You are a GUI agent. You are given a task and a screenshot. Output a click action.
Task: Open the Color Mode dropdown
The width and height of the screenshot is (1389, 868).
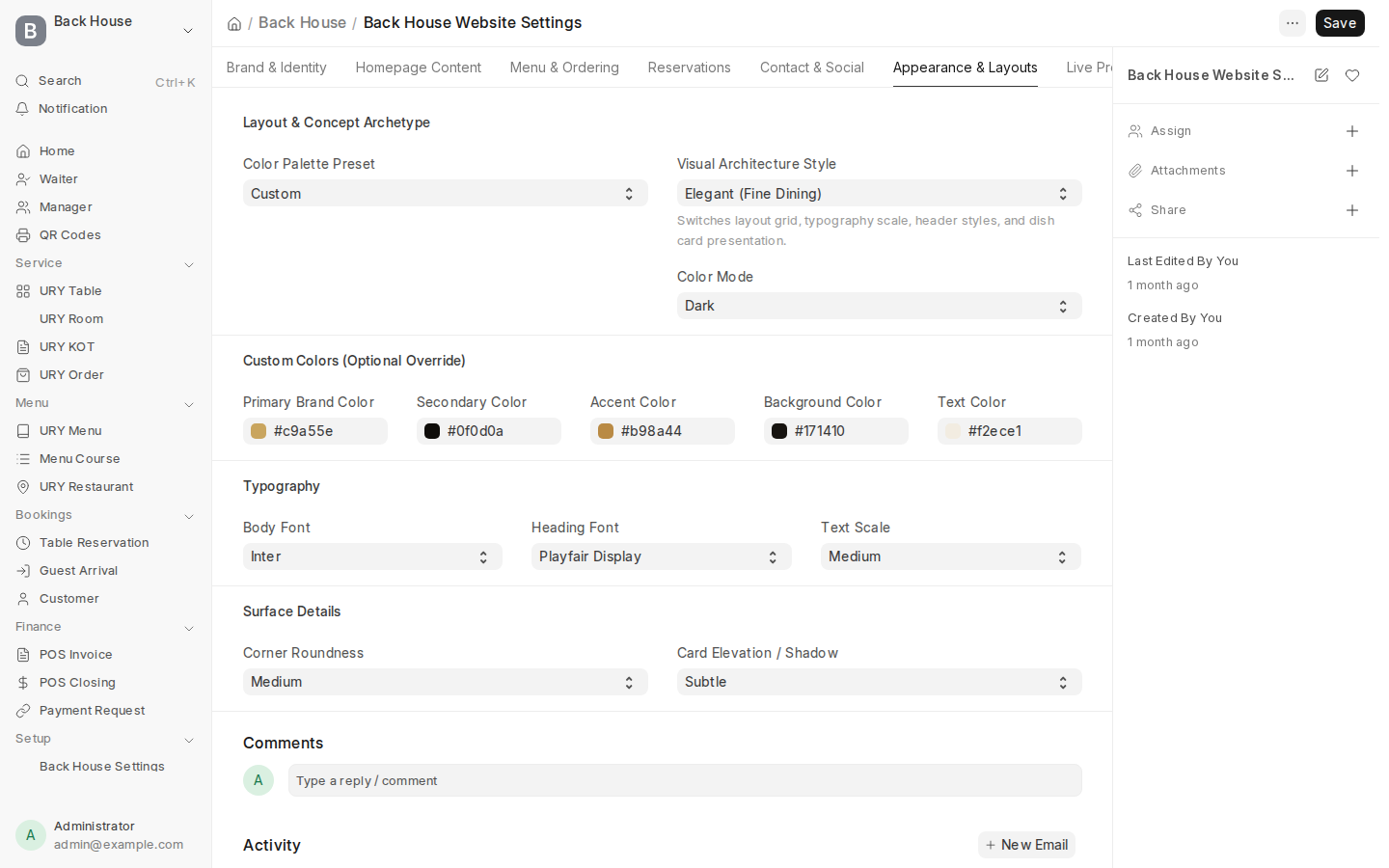click(879, 306)
